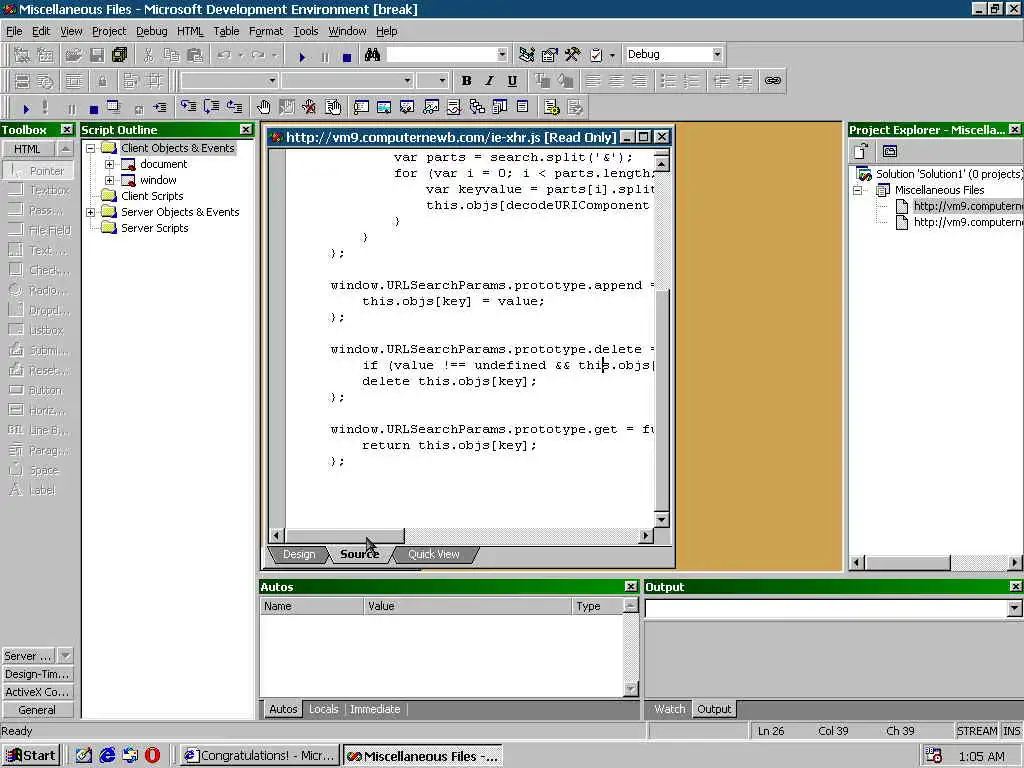The image size is (1024, 768).
Task: Launch the Opera quick launch icon
Action: coord(152,756)
